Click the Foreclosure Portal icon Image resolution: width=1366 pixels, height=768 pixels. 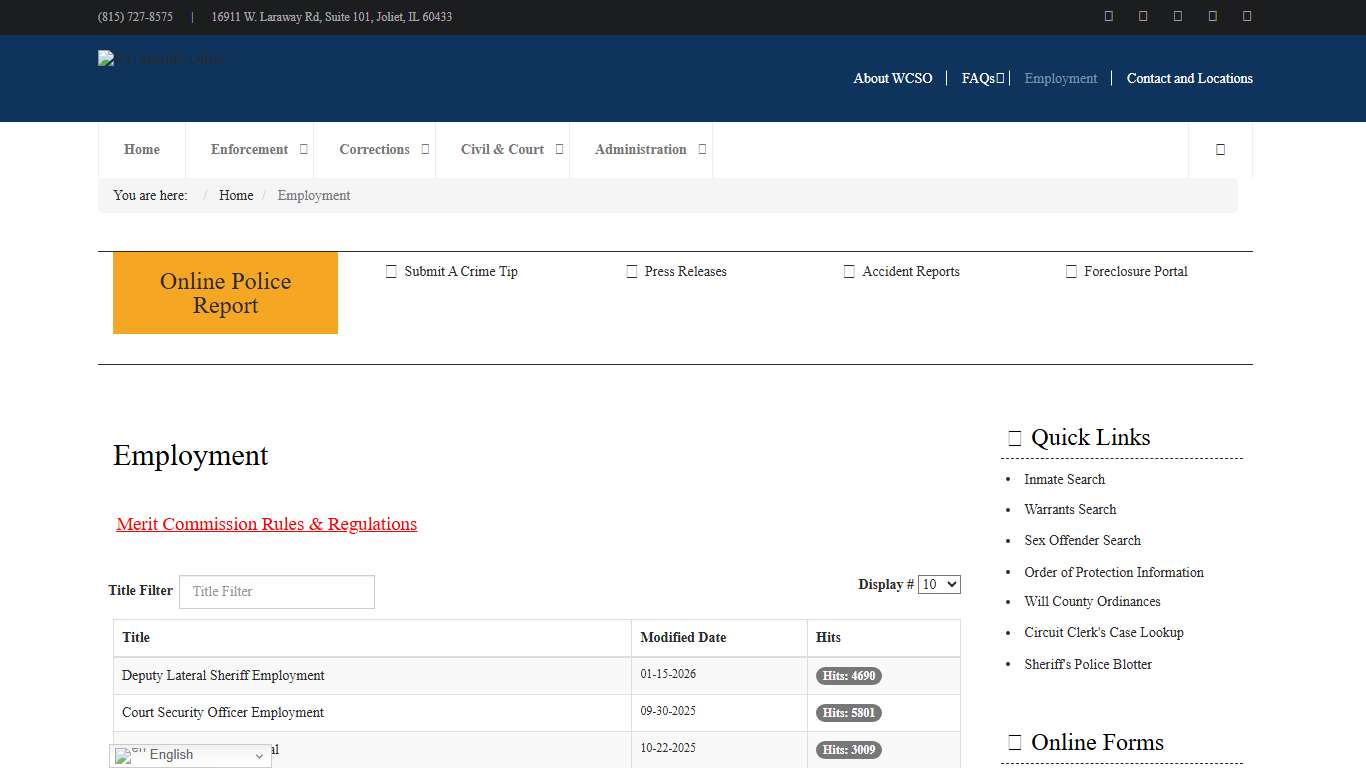[1071, 272]
